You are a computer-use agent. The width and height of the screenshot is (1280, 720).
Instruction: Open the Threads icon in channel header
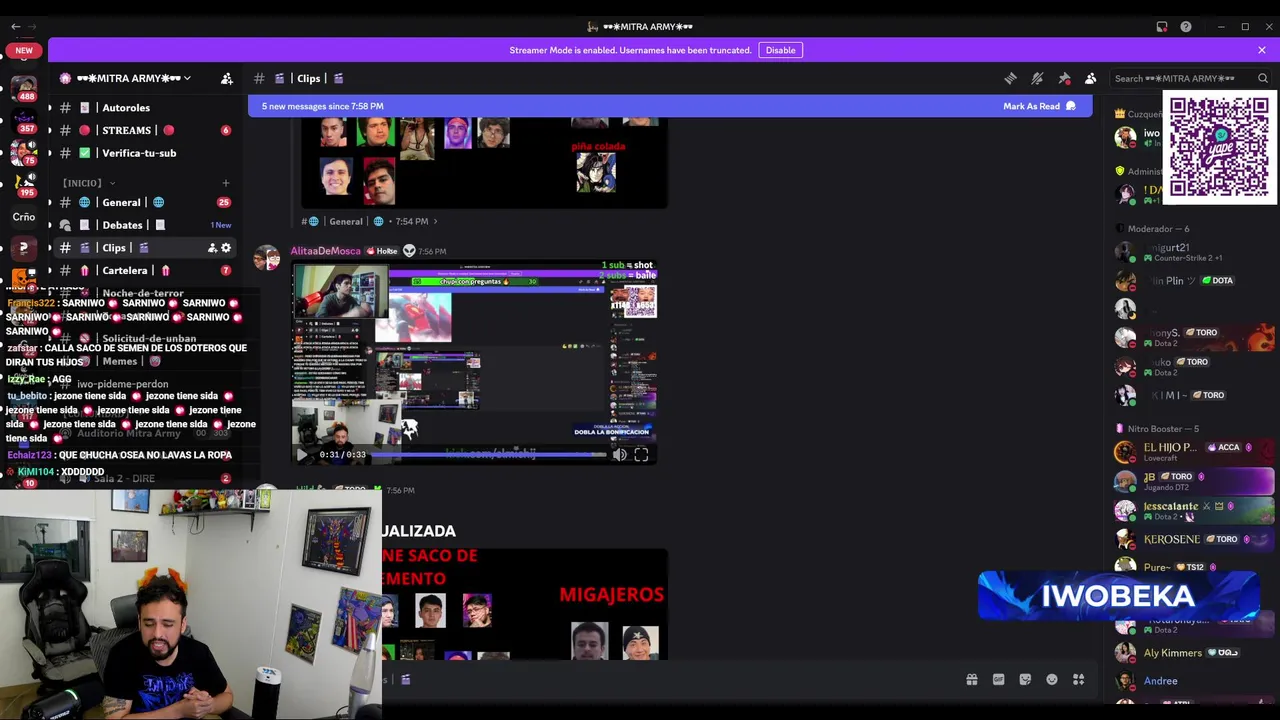click(1010, 78)
